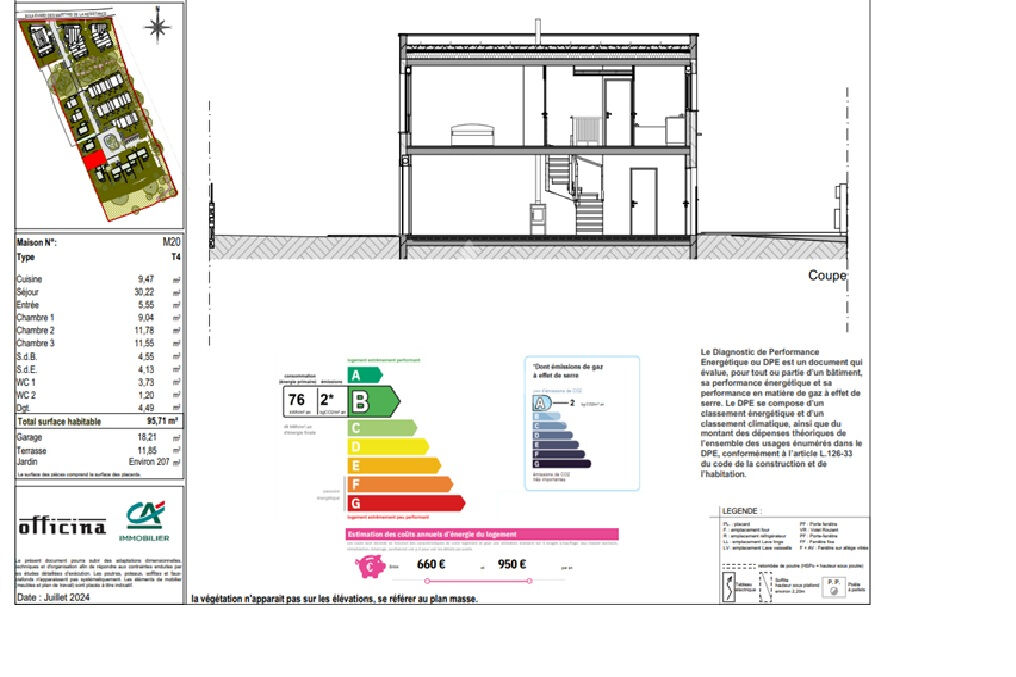This screenshot has height=677, width=1016.
Task: Select the red G energy class bar
Action: [x=404, y=503]
